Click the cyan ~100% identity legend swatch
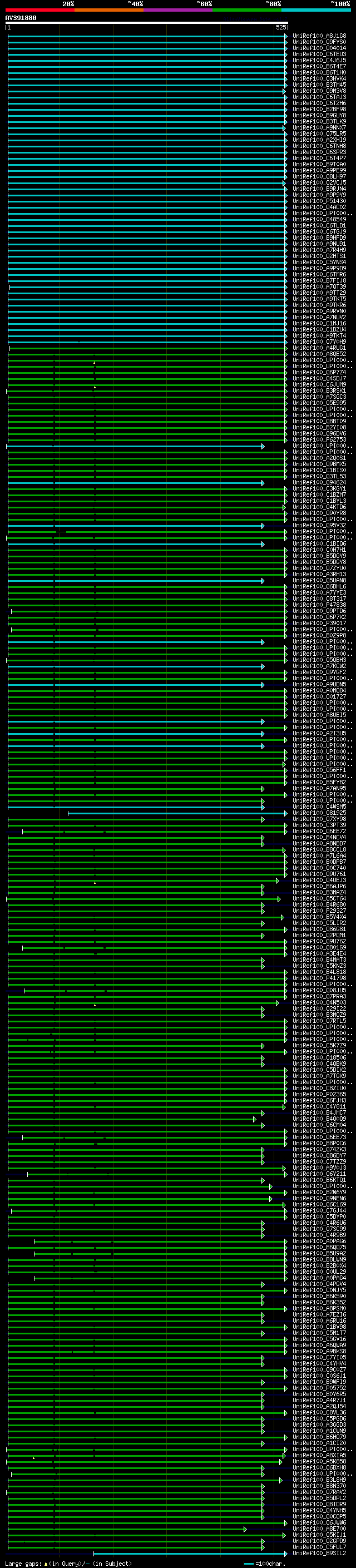The width and height of the screenshot is (356, 1568). [317, 10]
